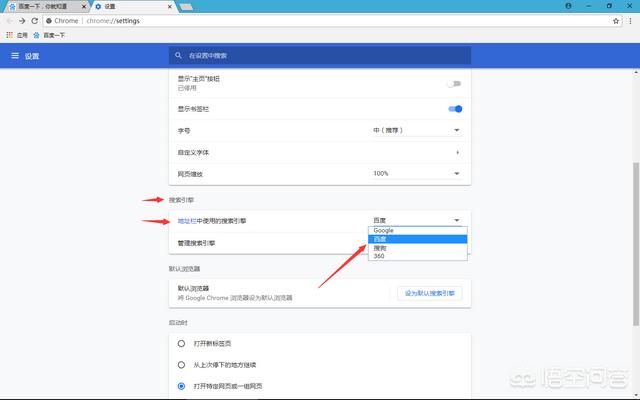Open the 字号 dropdown showing 中(推荐)
The image size is (640, 400).
416,130
